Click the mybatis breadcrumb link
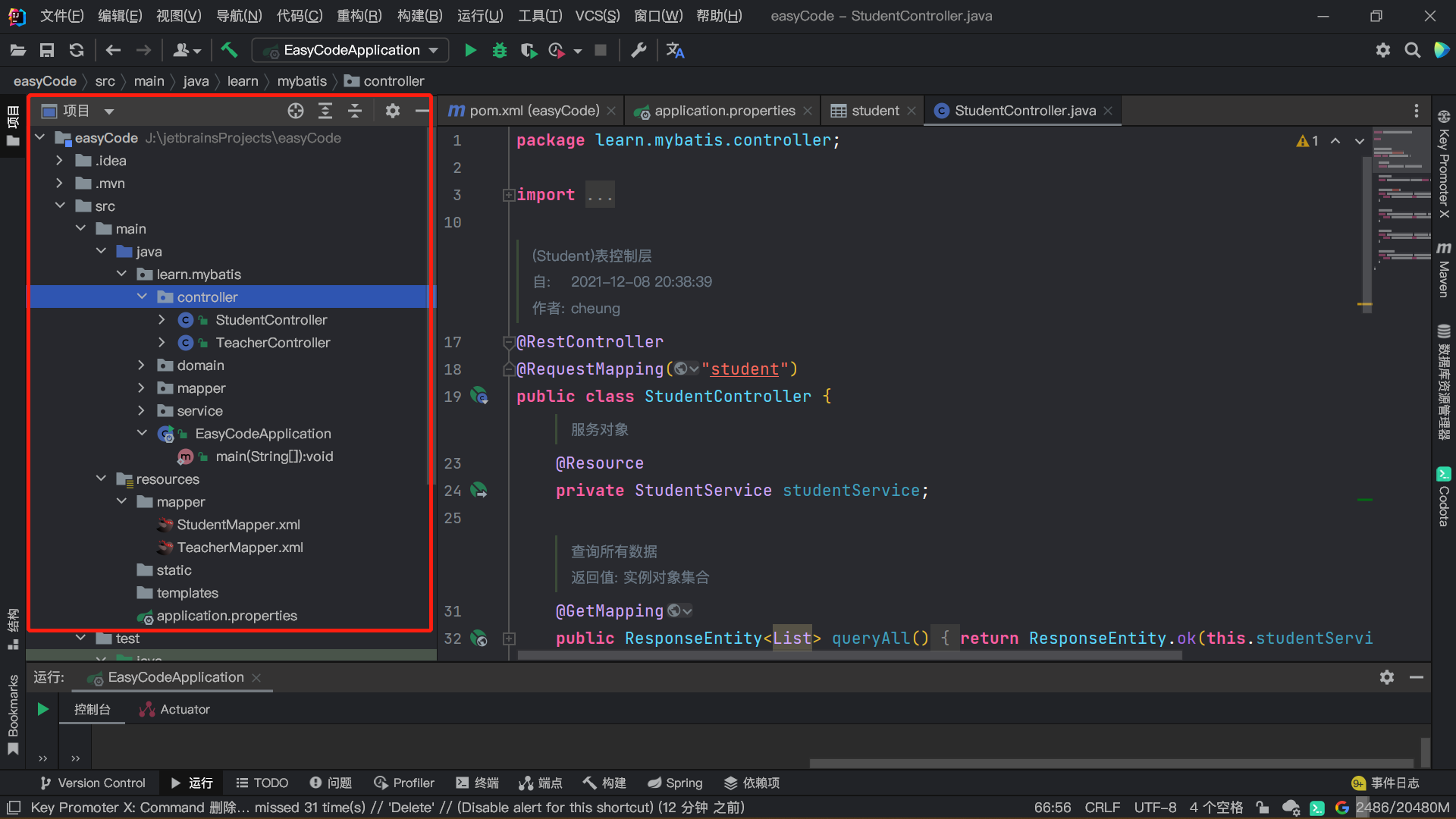Viewport: 1456px width, 819px height. pos(302,81)
